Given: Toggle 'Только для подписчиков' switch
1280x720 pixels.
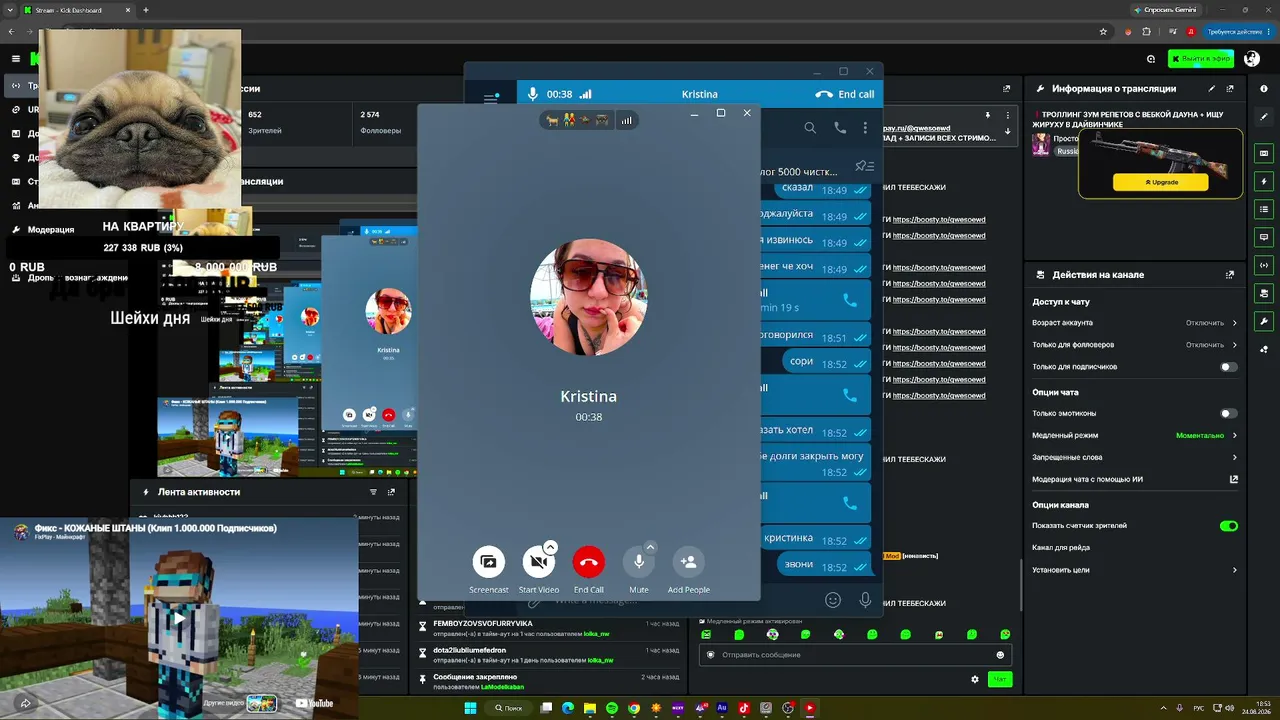Looking at the screenshot, I should click(1229, 367).
